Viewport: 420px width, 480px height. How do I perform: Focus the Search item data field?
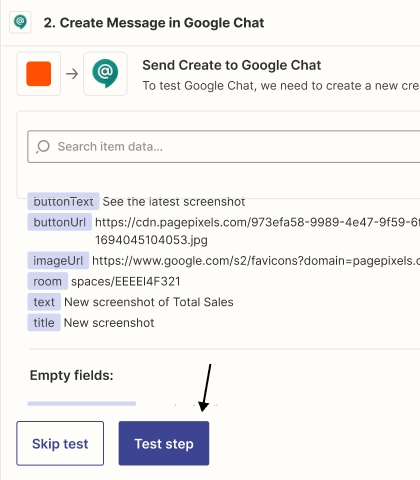pyautogui.click(x=224, y=147)
